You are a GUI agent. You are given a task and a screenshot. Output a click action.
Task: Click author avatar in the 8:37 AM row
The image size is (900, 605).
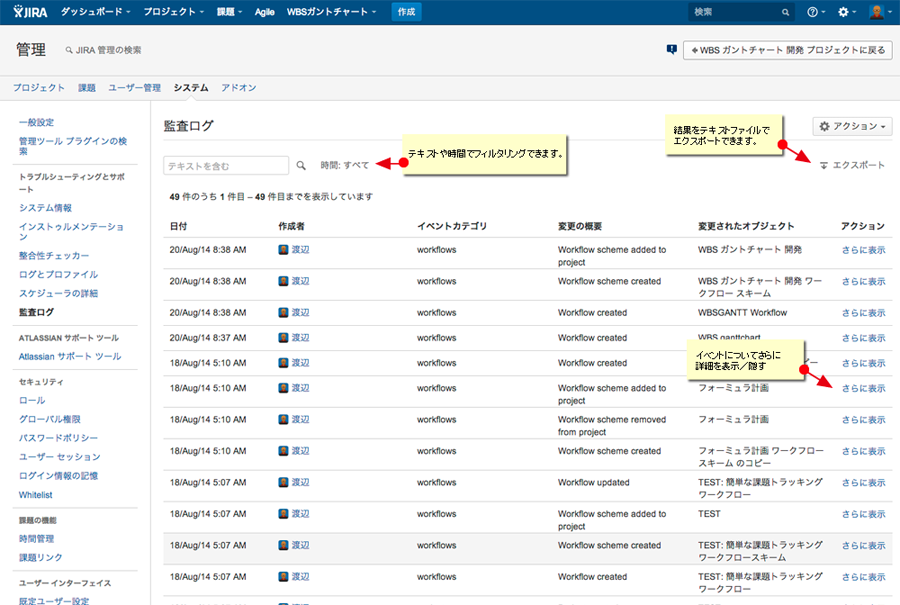click(283, 338)
